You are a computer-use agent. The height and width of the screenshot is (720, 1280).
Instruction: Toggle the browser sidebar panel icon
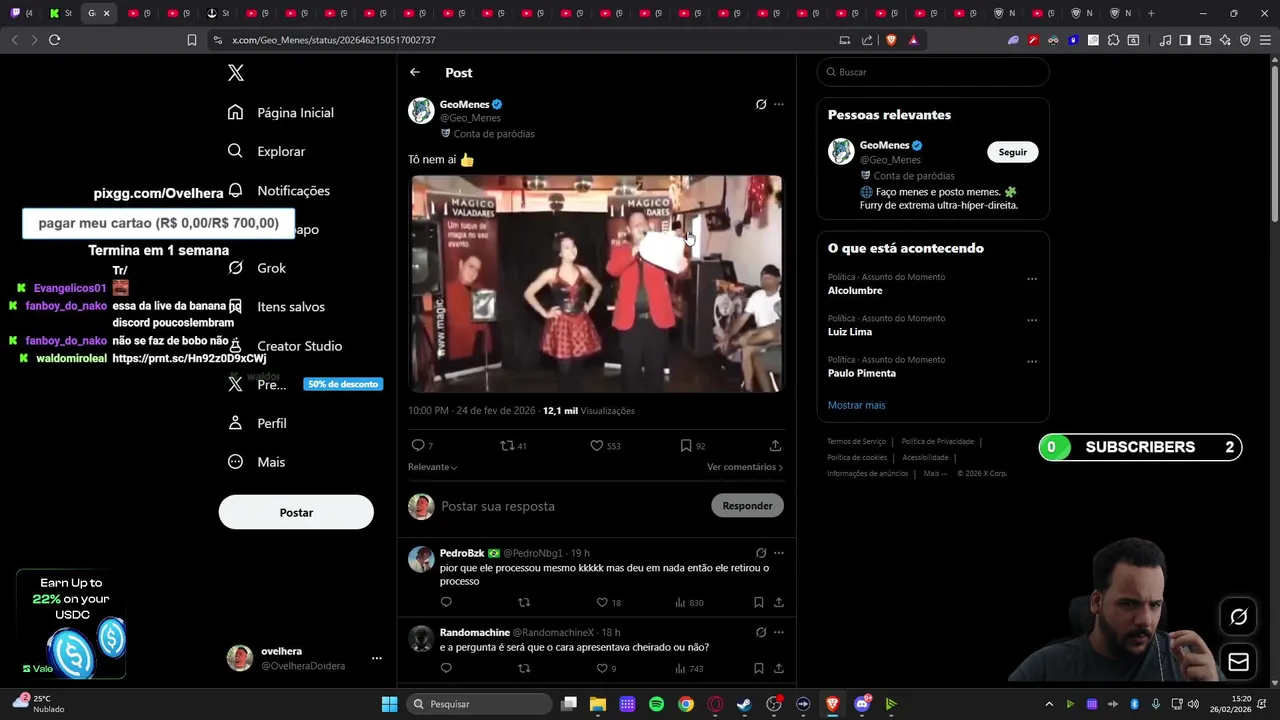[1185, 40]
